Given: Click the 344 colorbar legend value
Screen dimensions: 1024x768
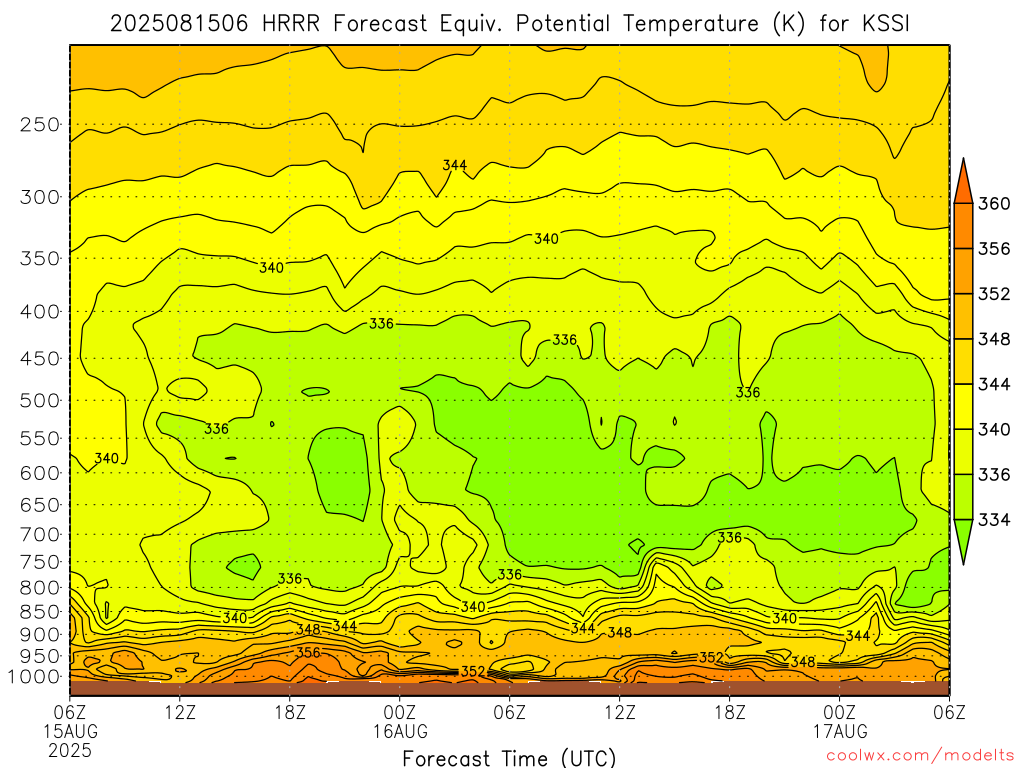Looking at the screenshot, I should [x=994, y=384].
